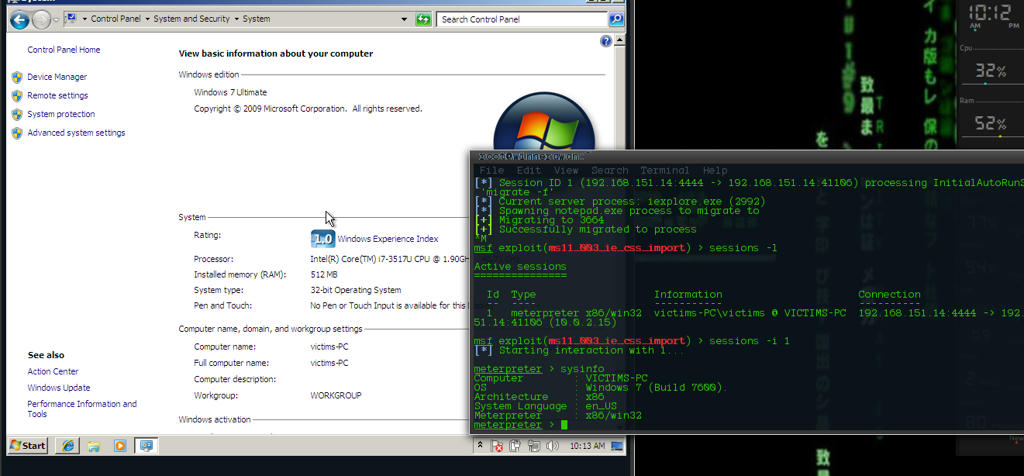
Task: Click the second system tray device icon
Action: [516, 446]
